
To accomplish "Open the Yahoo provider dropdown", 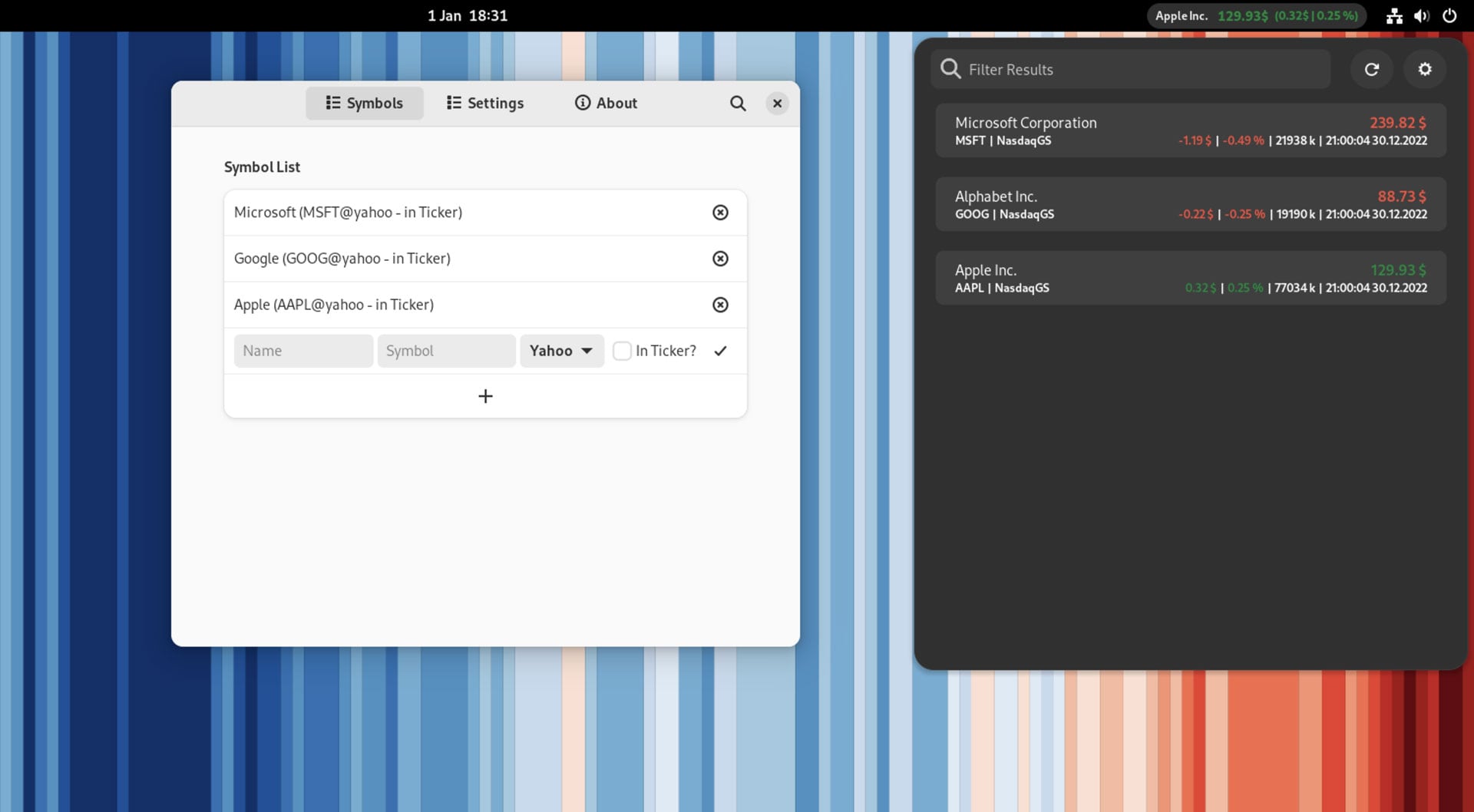I will pos(562,351).
